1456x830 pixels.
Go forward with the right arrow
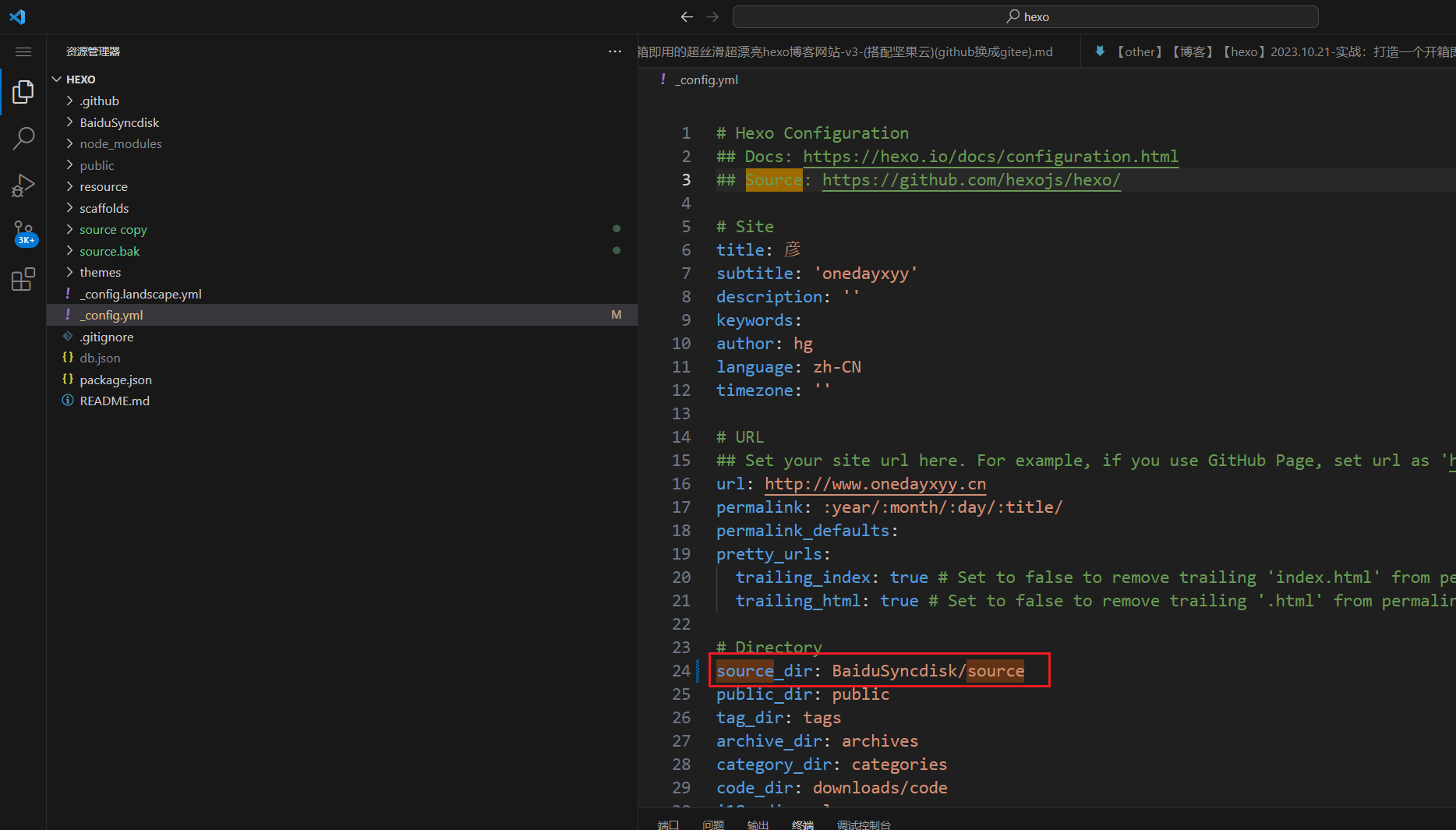pos(712,16)
